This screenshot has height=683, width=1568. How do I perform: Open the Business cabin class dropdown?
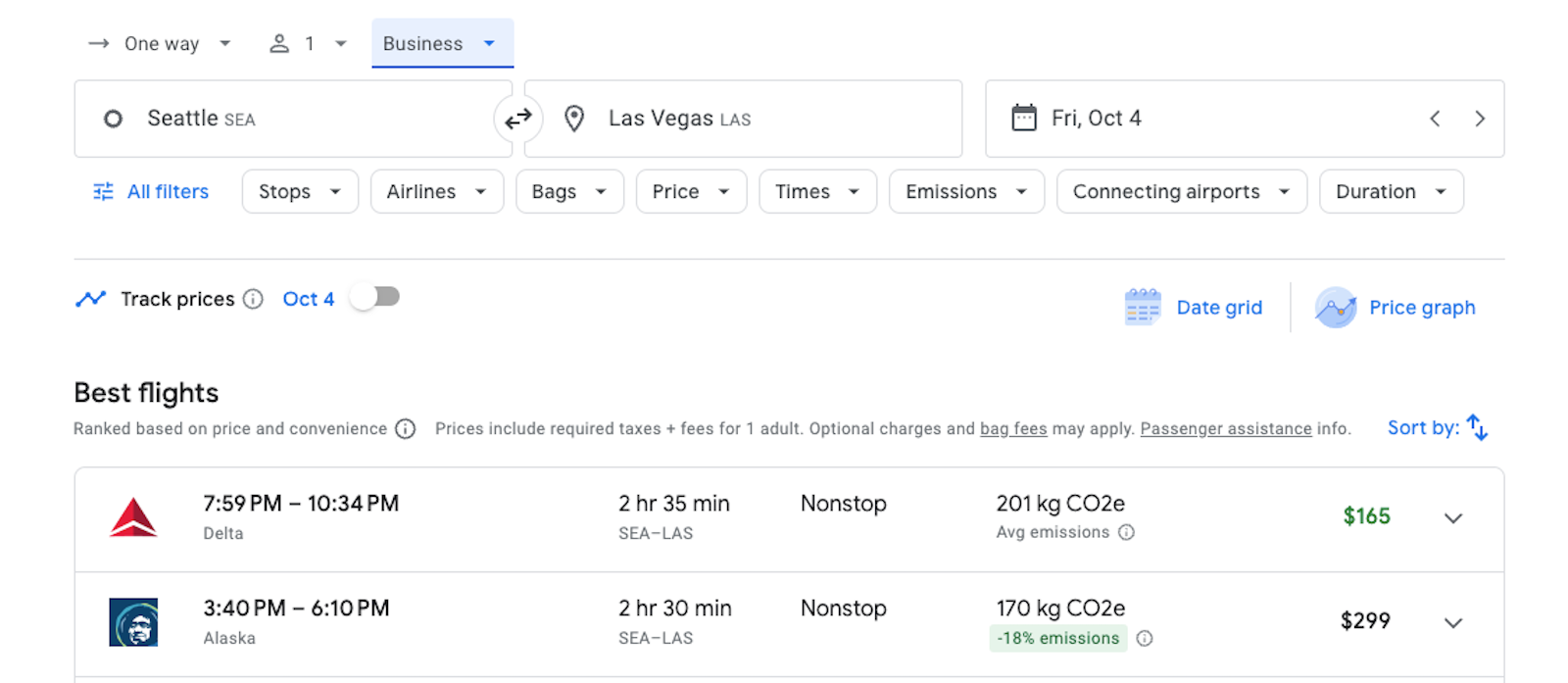click(441, 43)
